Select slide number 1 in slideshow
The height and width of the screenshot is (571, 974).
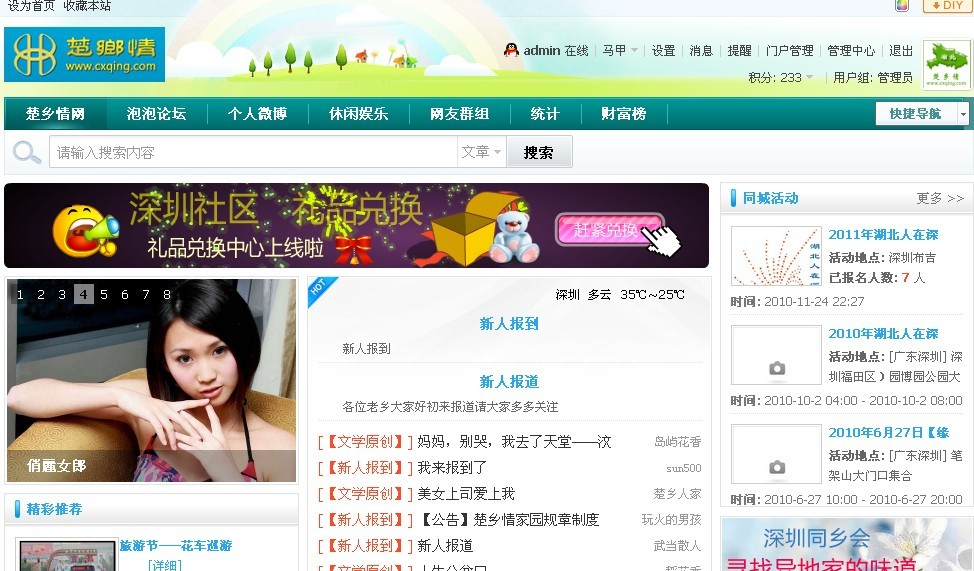coord(20,295)
